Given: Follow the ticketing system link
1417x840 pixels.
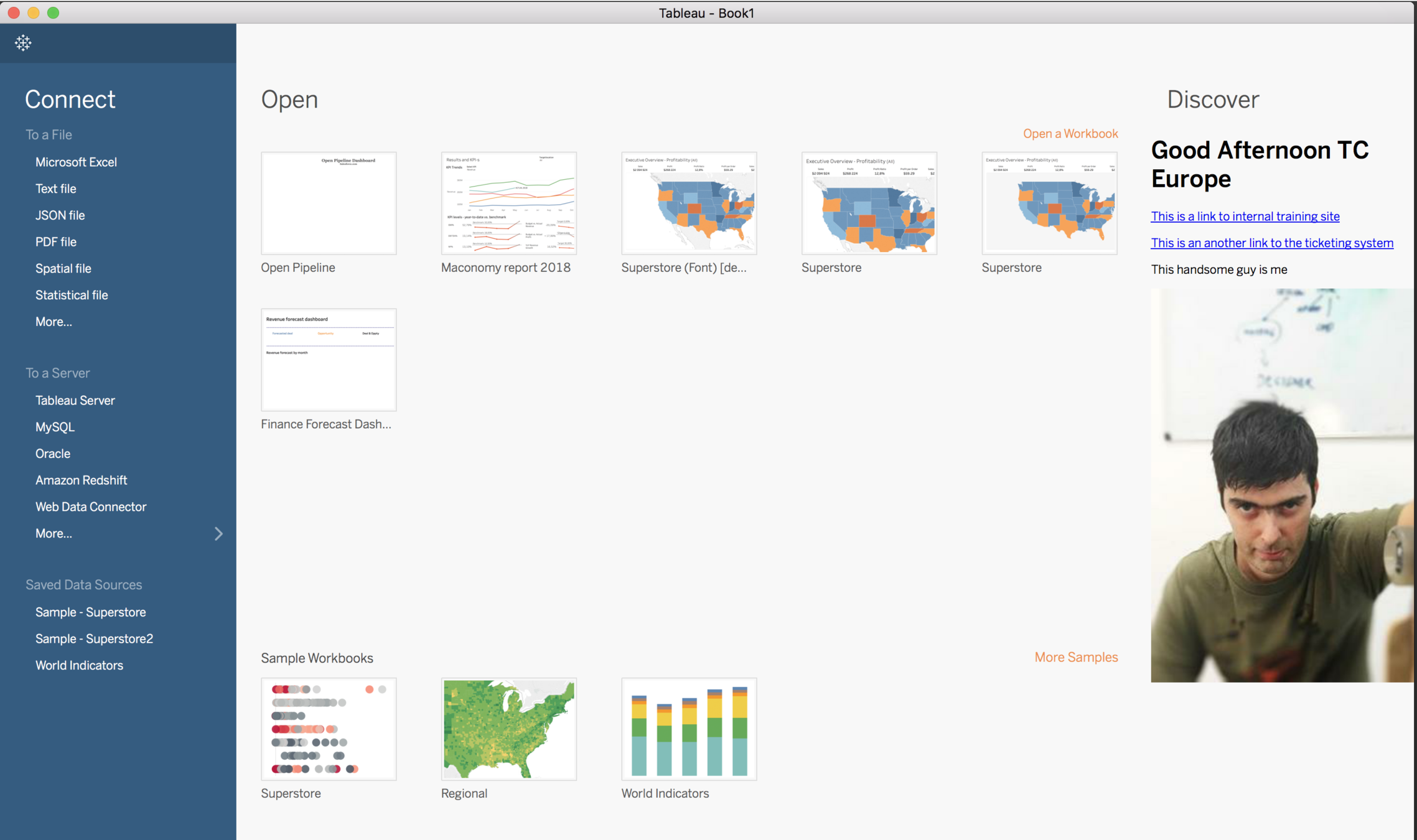Looking at the screenshot, I should coord(1271,243).
